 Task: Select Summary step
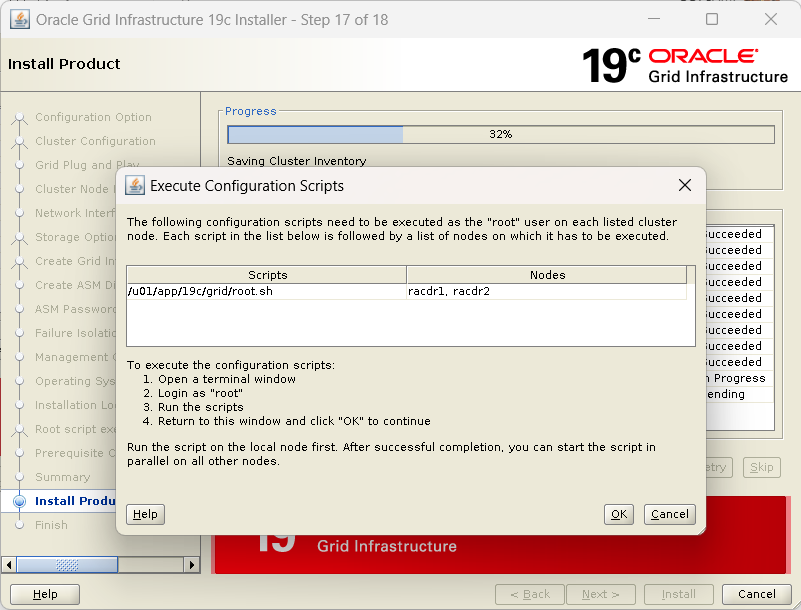[x=62, y=477]
